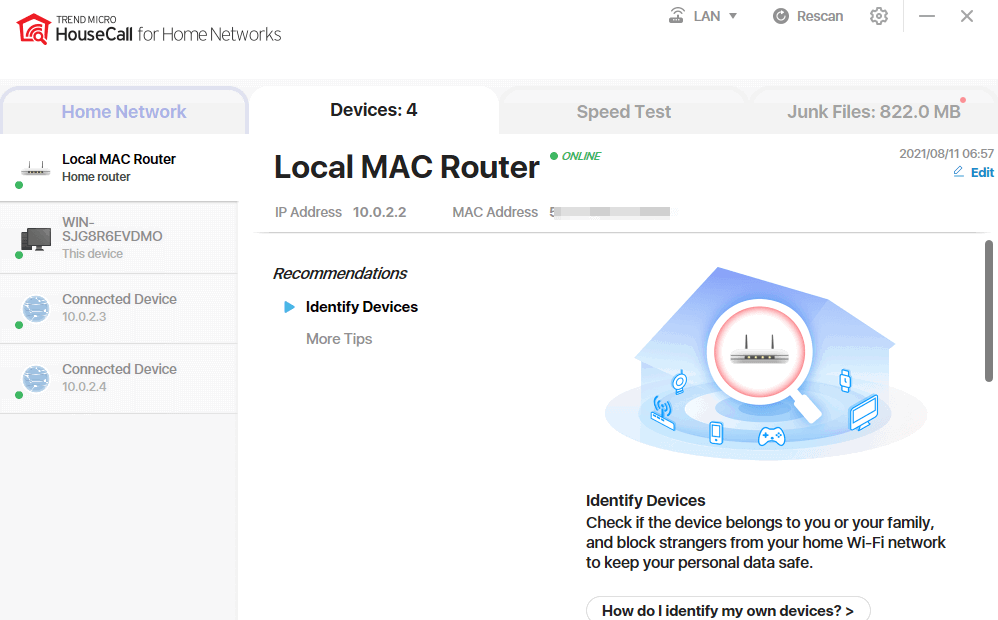Click the pencil Edit icon
The image size is (998, 620).
point(959,172)
